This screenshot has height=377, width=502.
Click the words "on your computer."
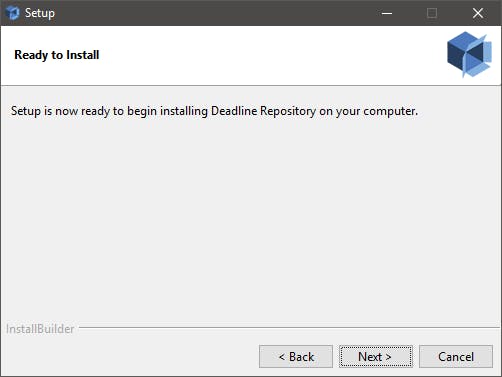point(368,111)
